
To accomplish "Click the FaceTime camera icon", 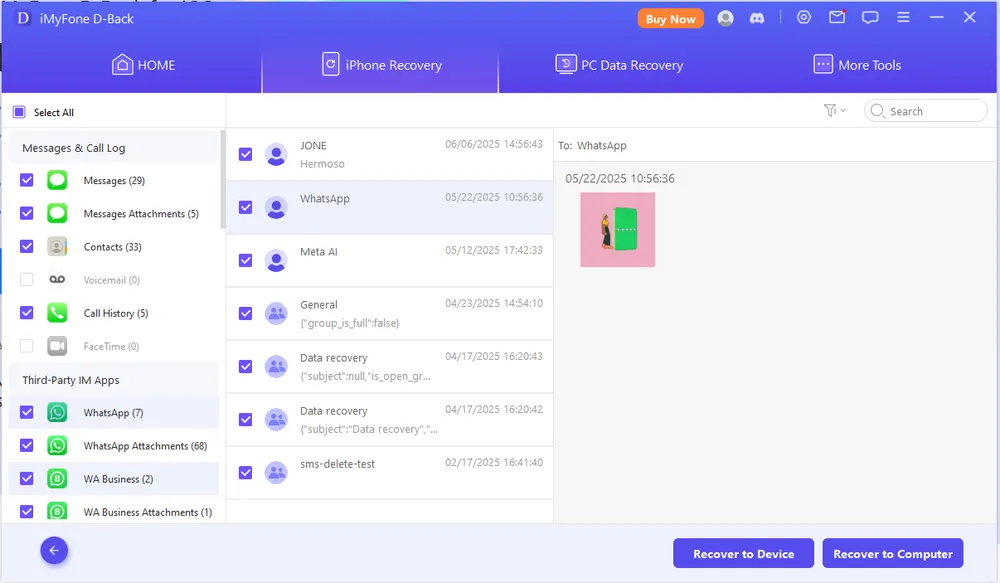I will [57, 346].
